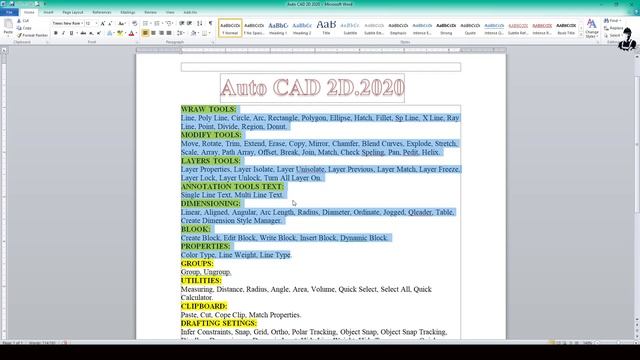
Task: Click the Replace command
Action: coord(613,28)
